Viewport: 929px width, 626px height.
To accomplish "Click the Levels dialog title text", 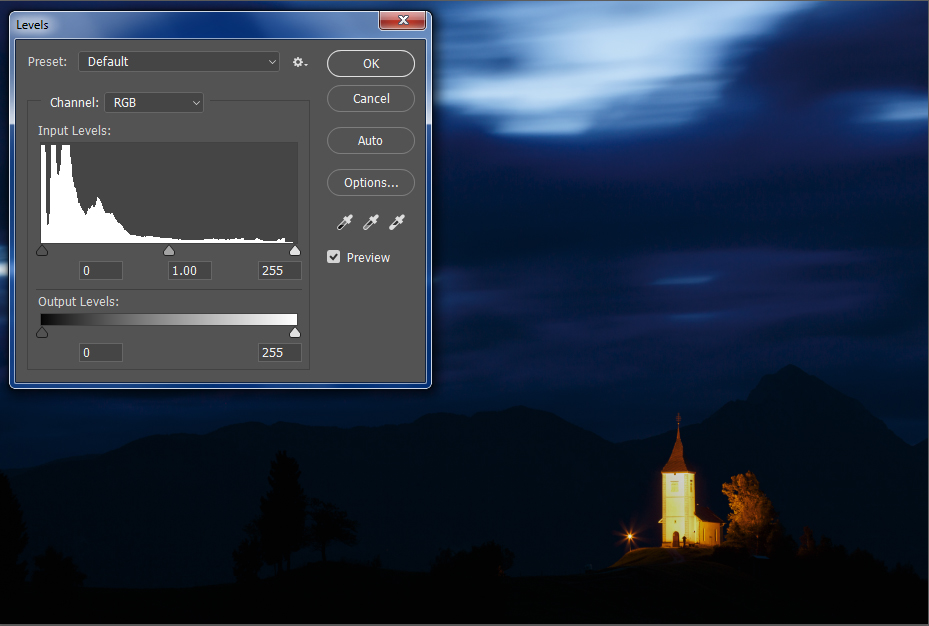I will 32,25.
